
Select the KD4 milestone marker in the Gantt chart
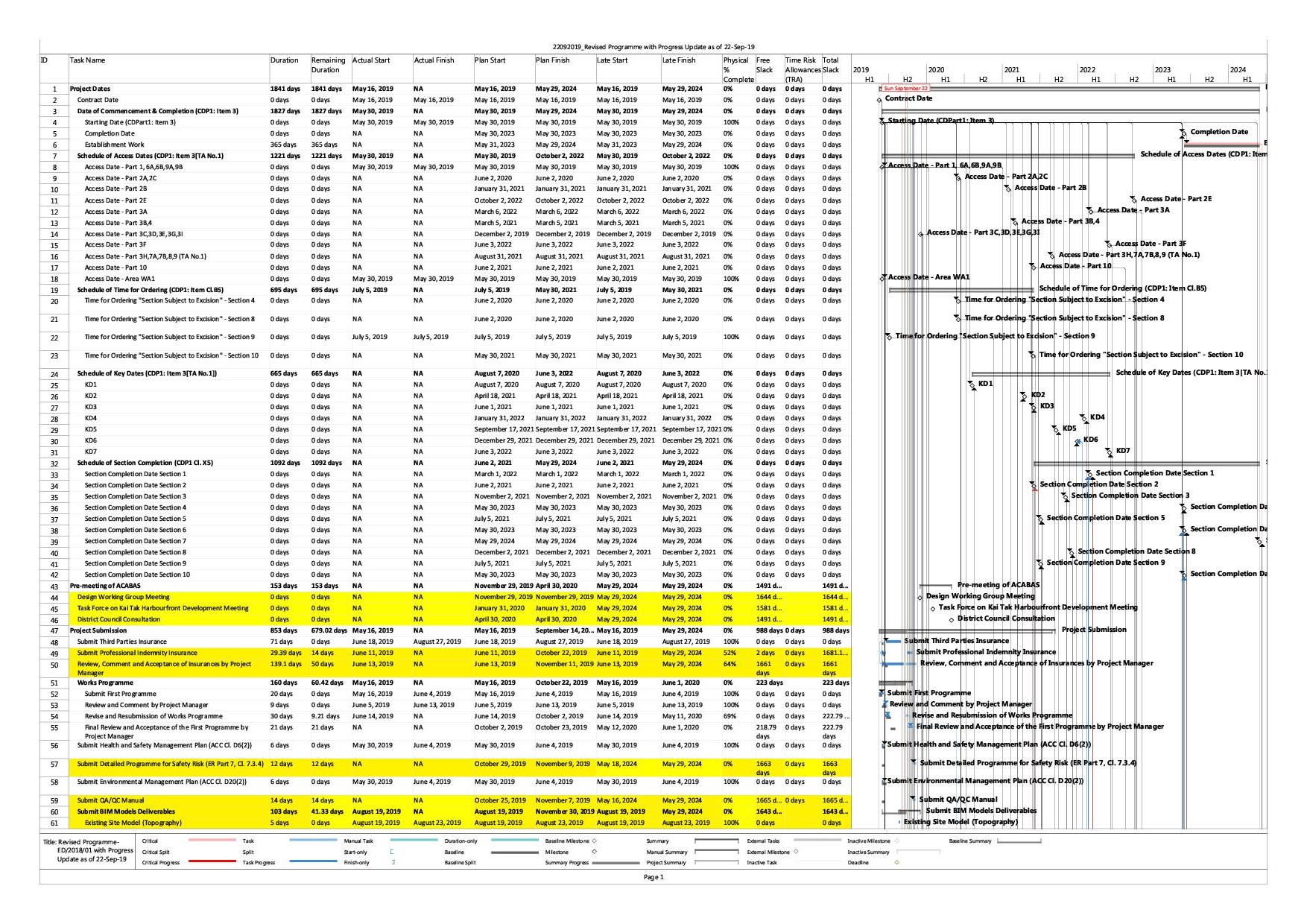point(1083,419)
